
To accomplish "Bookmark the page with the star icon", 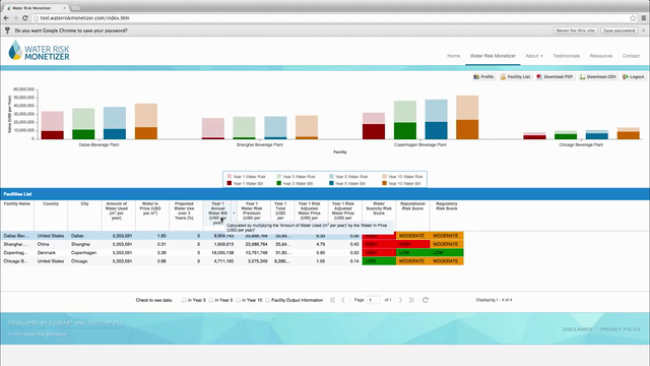I will [633, 18].
